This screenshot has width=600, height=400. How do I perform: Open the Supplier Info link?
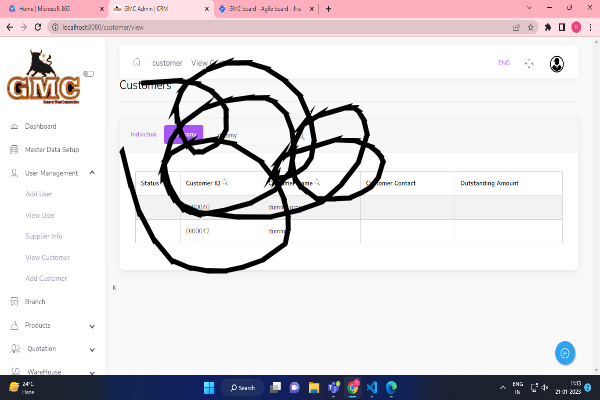(x=44, y=236)
